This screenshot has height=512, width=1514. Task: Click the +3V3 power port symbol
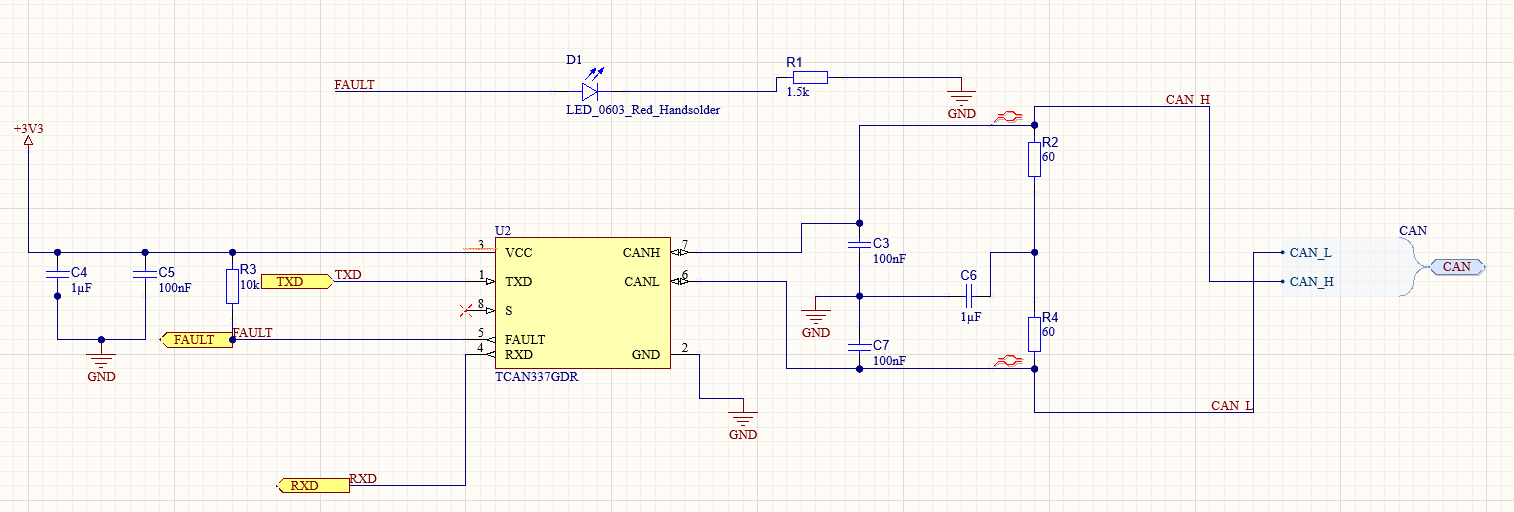[x=28, y=140]
